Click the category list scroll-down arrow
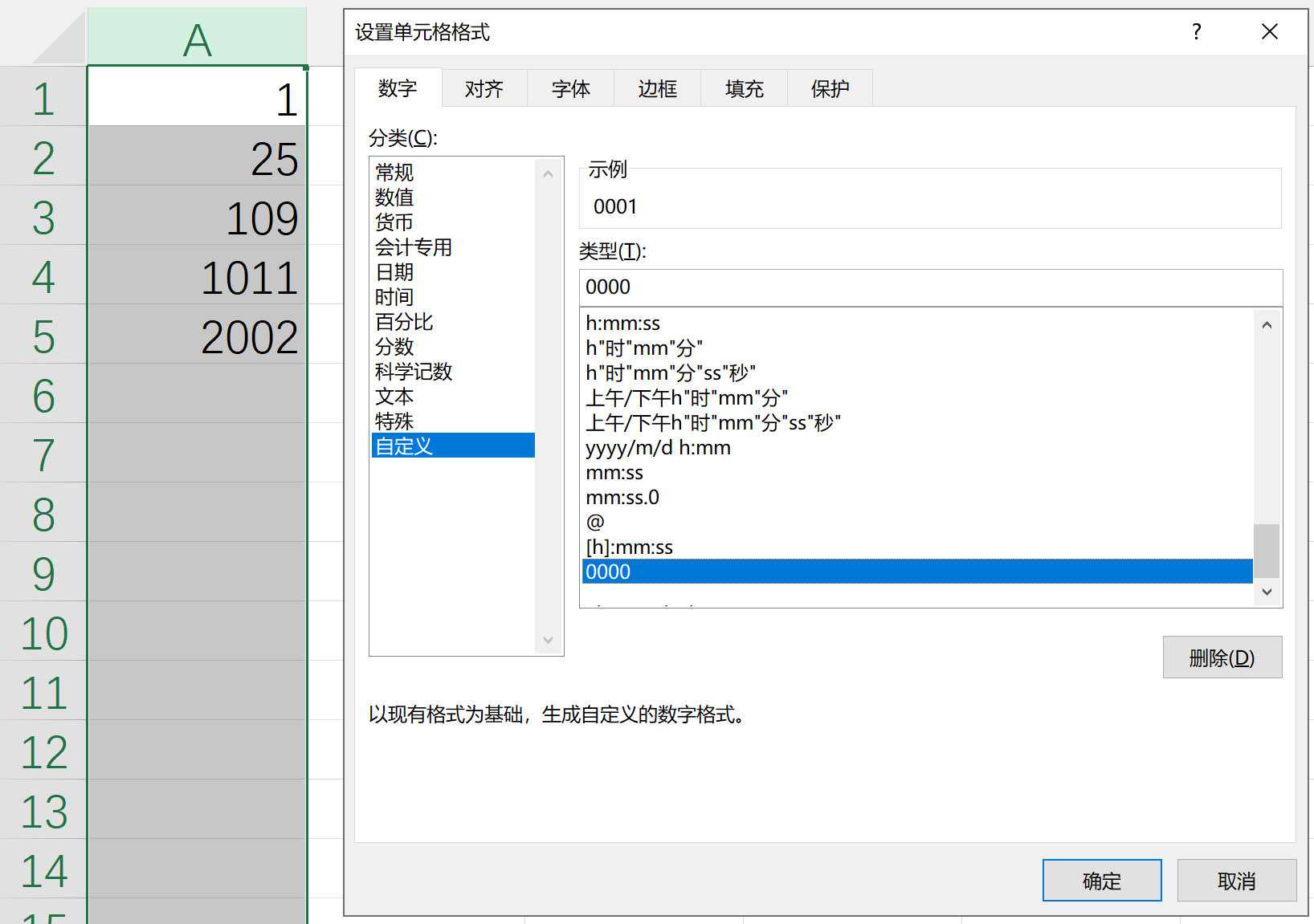The width and height of the screenshot is (1314, 924). click(549, 640)
